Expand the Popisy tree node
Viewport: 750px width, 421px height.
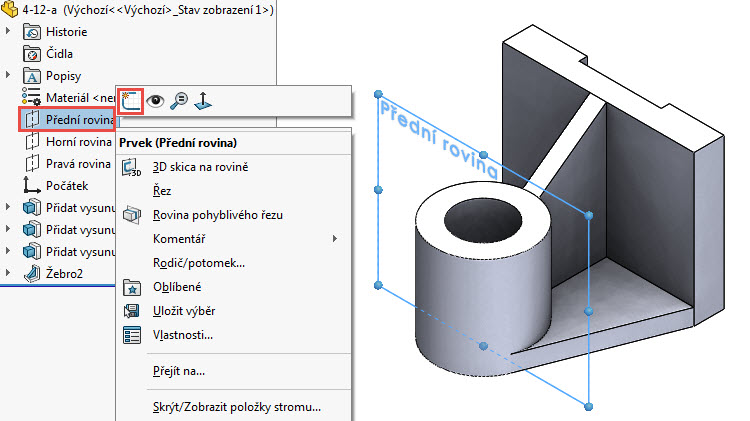click(x=8, y=75)
